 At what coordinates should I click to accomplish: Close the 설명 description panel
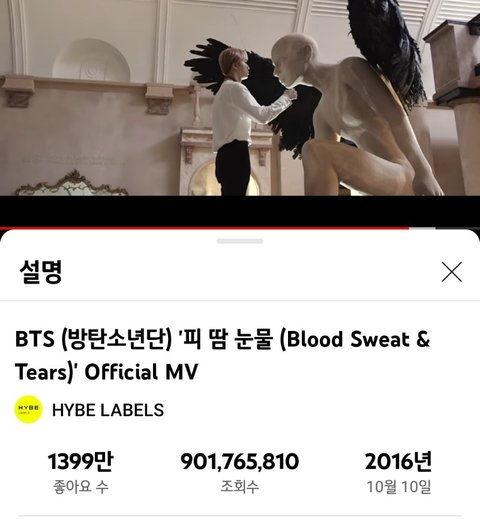(x=452, y=272)
